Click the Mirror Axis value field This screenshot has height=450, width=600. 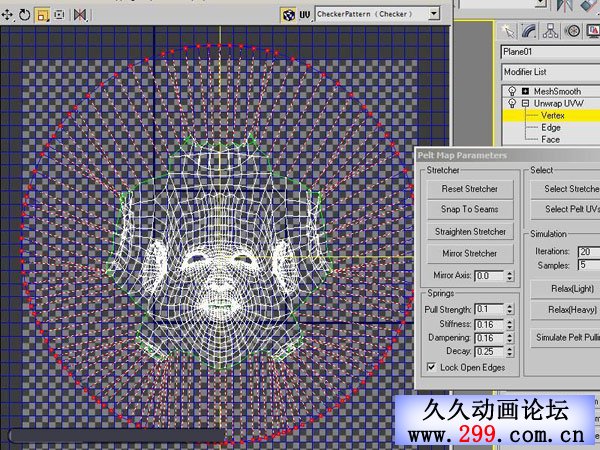(490, 276)
